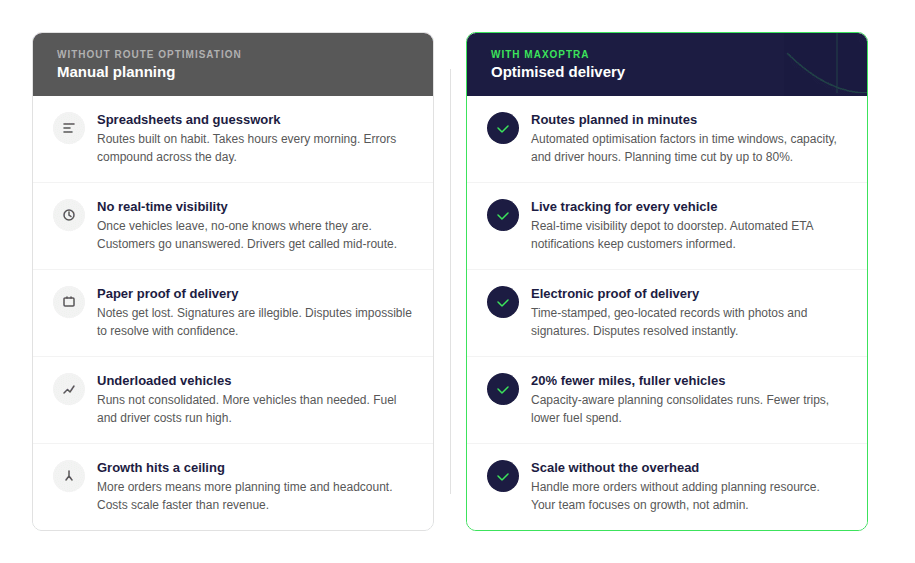
Task: Click the Spreadsheets and guesswork title
Action: point(189,120)
